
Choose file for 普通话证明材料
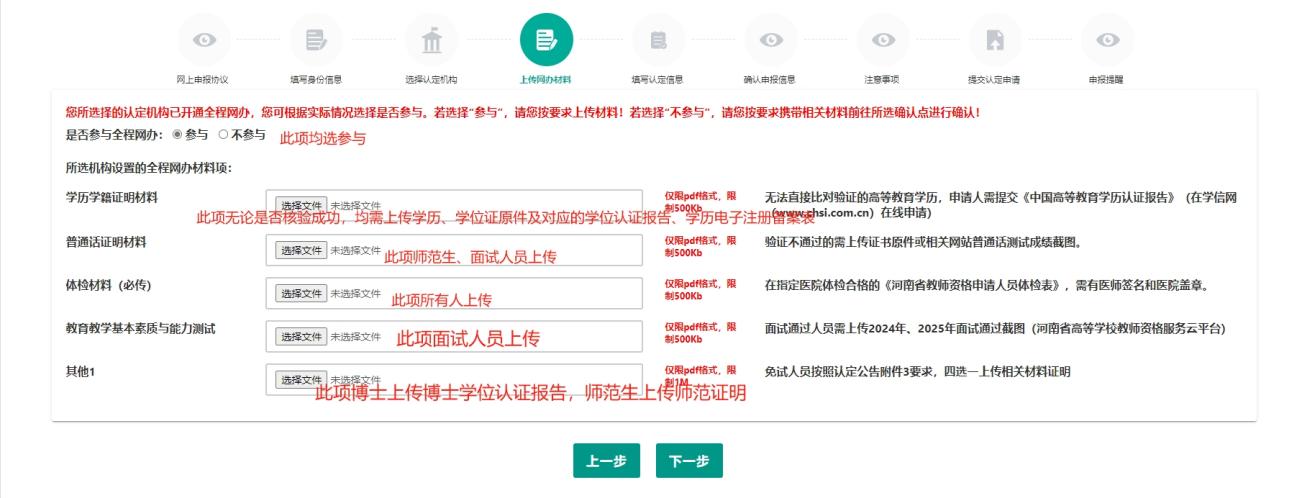pyautogui.click(x=301, y=250)
